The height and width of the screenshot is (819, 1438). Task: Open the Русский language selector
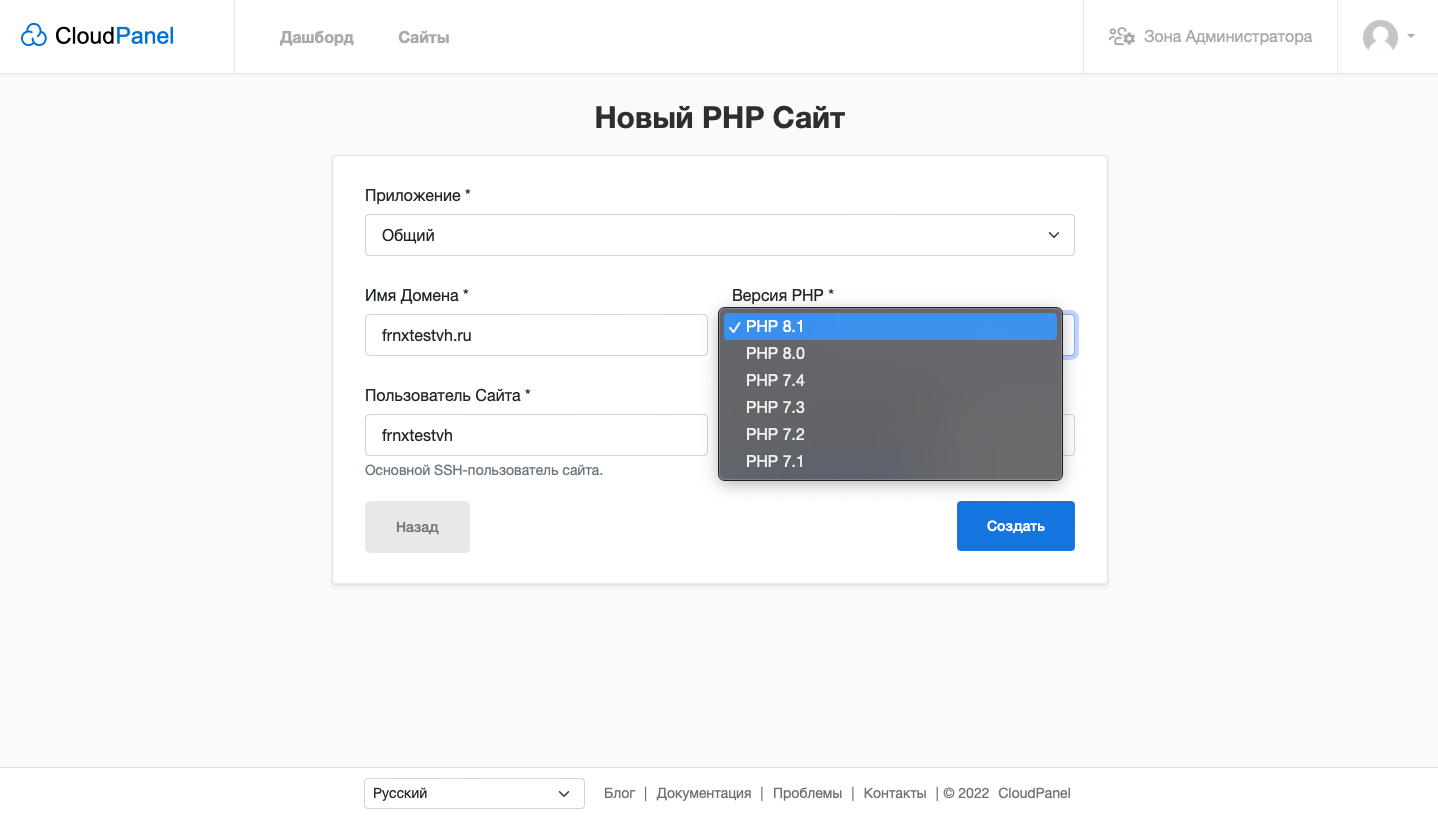(474, 793)
